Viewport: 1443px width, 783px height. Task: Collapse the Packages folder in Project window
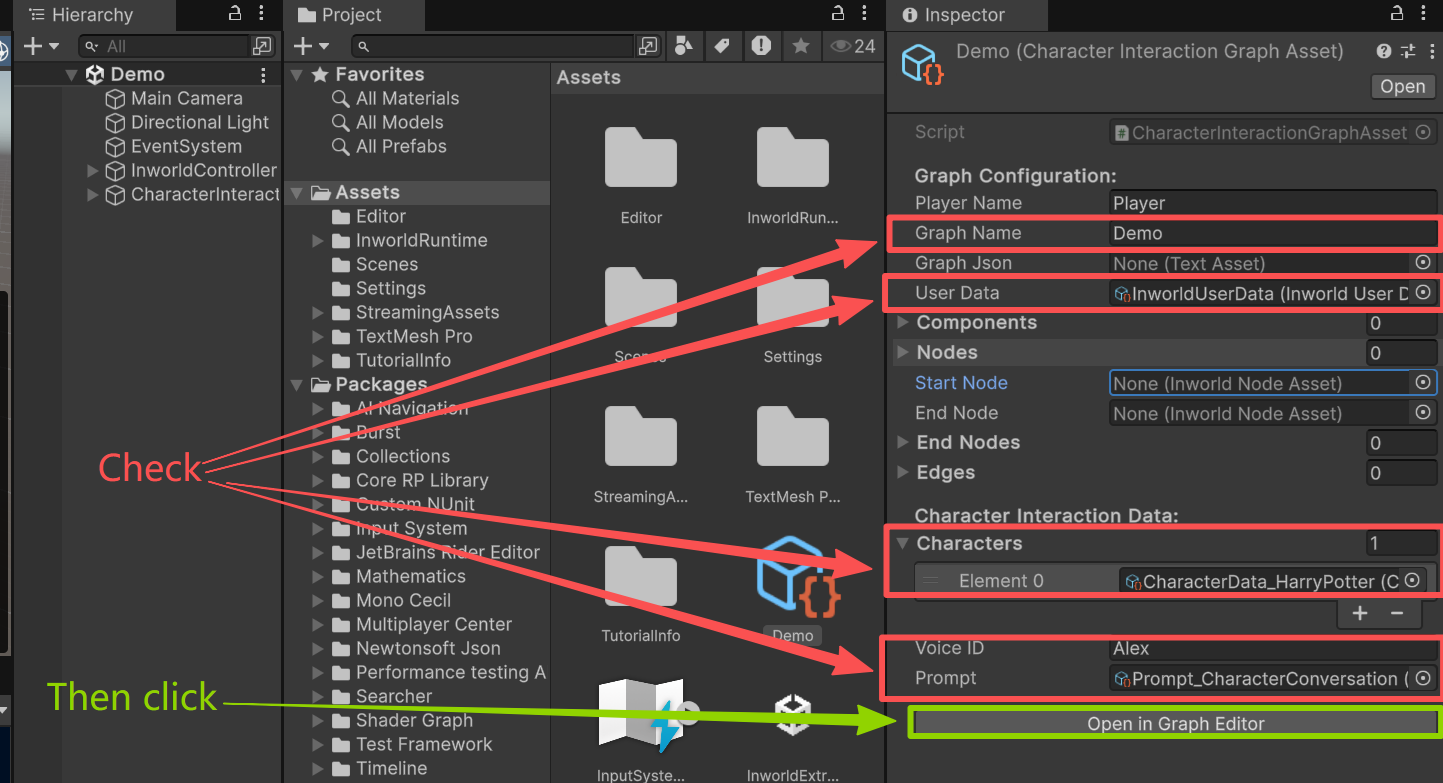coord(296,384)
